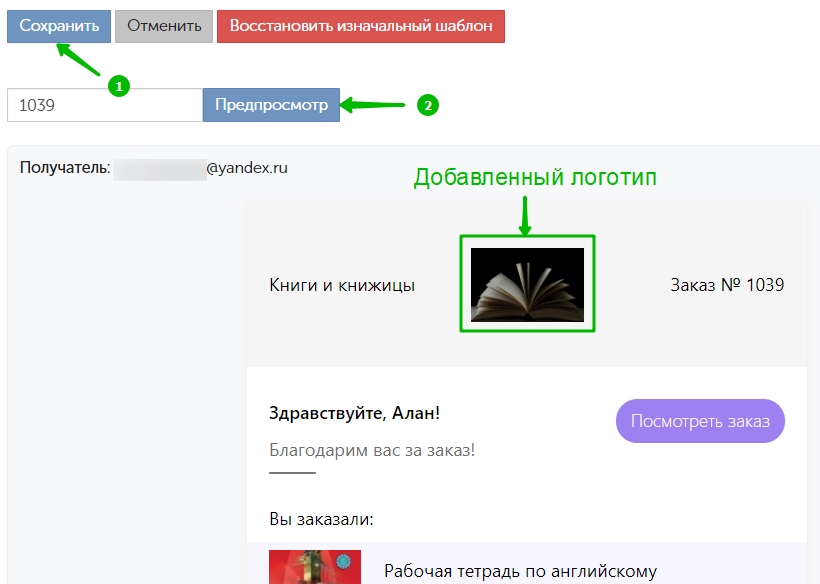Viewport: 820px width, 584px height.
Task: Open the purple Посмотреть заказ button
Action: coord(700,421)
